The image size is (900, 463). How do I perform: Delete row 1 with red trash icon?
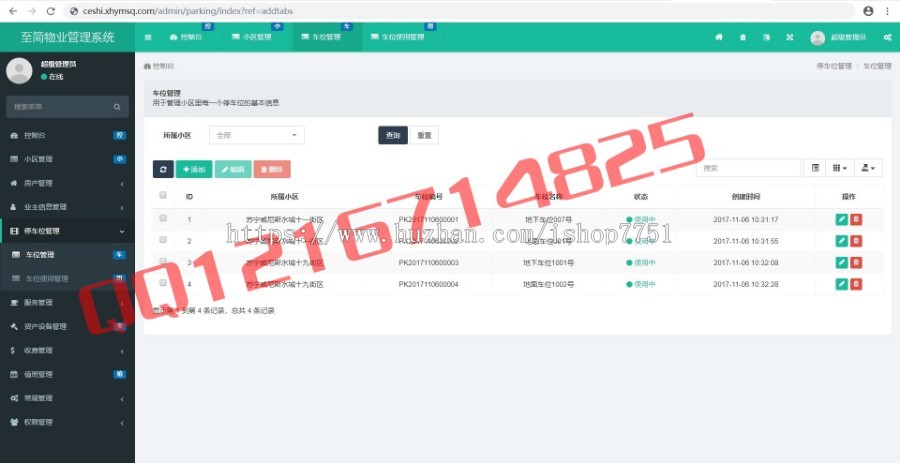click(x=856, y=219)
